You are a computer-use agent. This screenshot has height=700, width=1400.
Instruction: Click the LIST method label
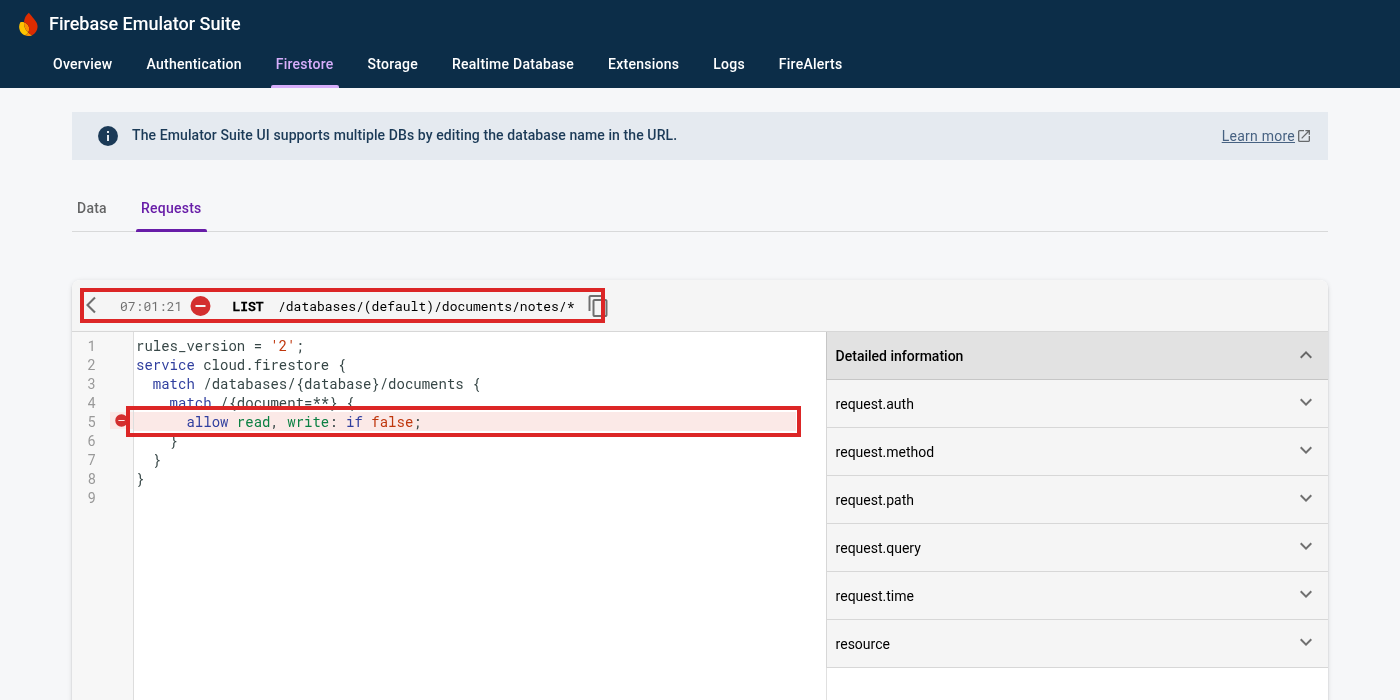[248, 307]
